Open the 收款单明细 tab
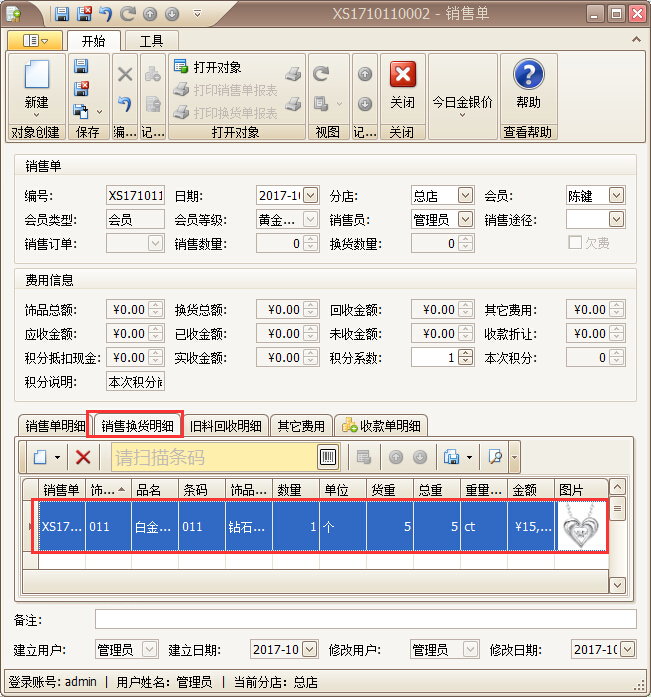Image resolution: width=651 pixels, height=697 pixels. point(382,426)
